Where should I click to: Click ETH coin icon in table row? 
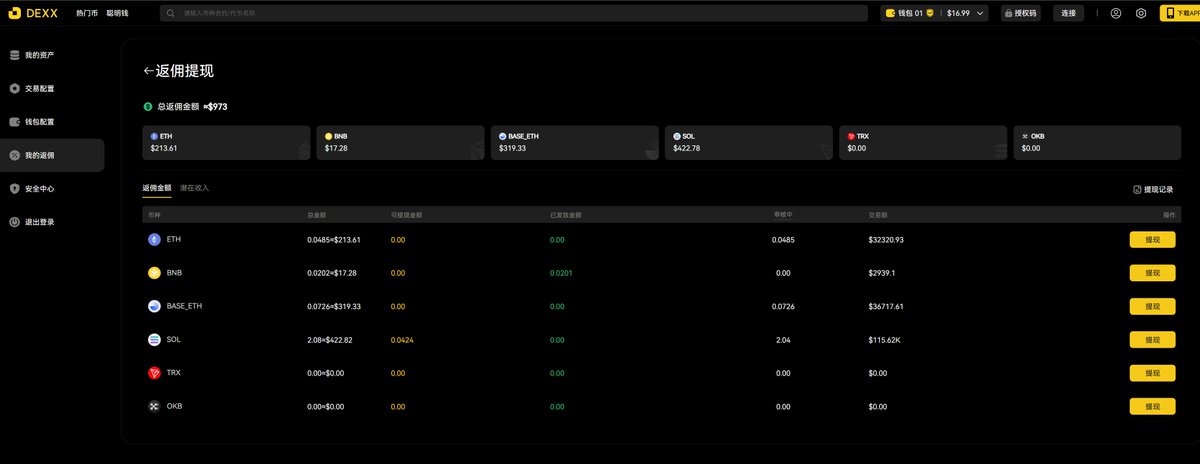154,239
